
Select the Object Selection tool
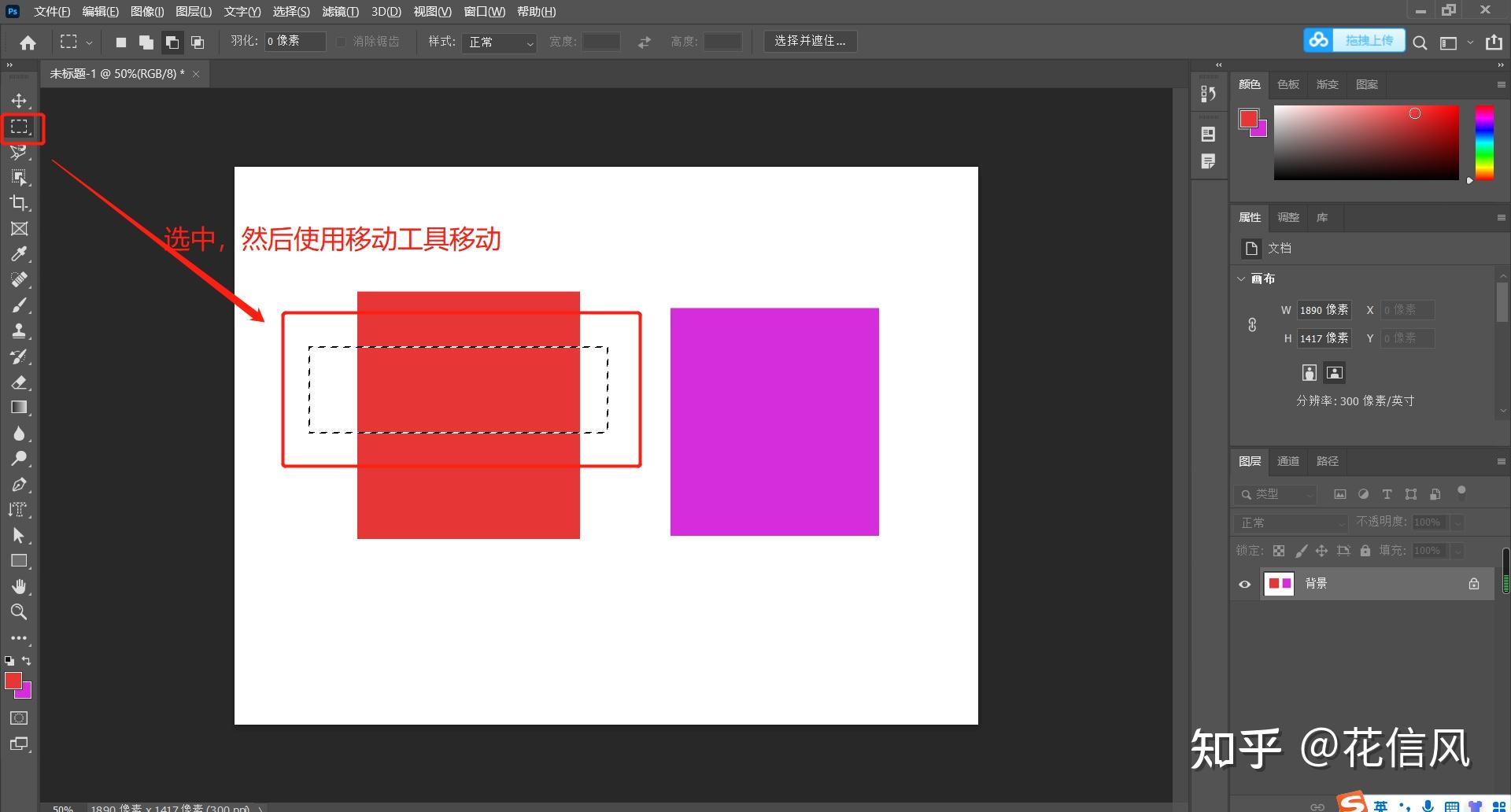[19, 177]
